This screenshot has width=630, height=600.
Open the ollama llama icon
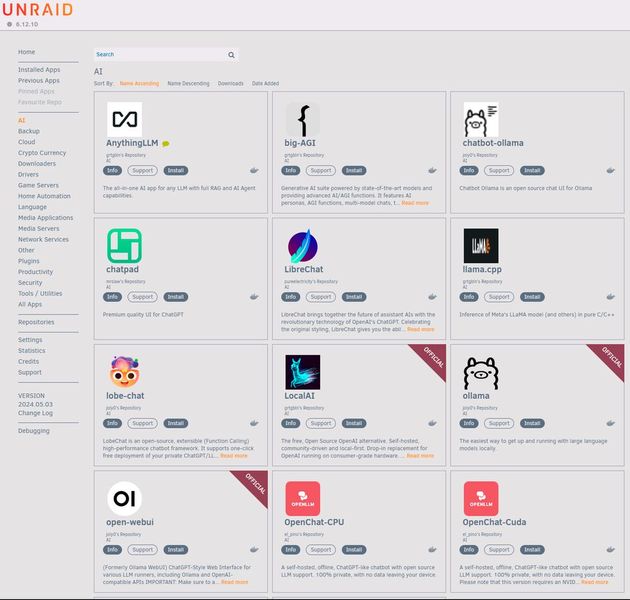coord(481,372)
